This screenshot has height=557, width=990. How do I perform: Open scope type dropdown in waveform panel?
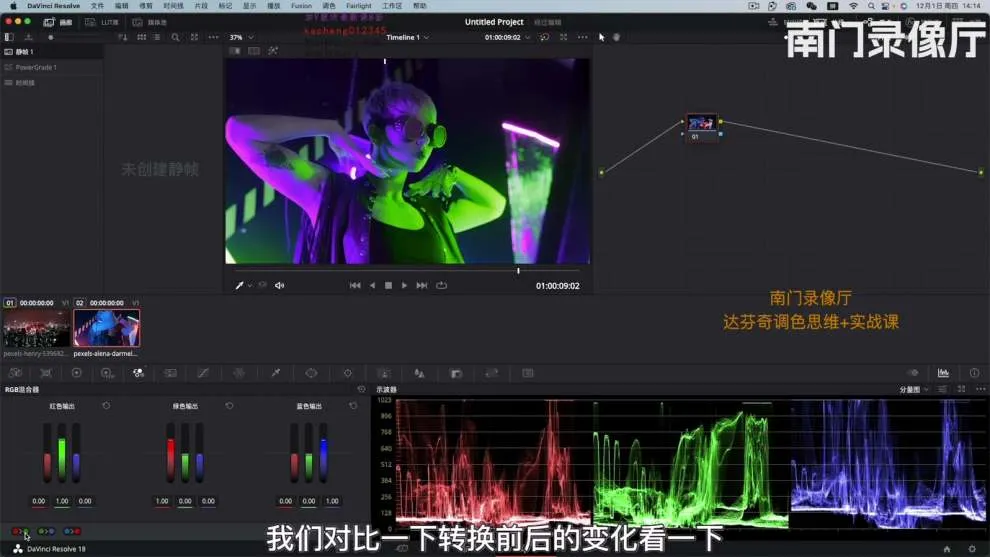click(x=914, y=389)
